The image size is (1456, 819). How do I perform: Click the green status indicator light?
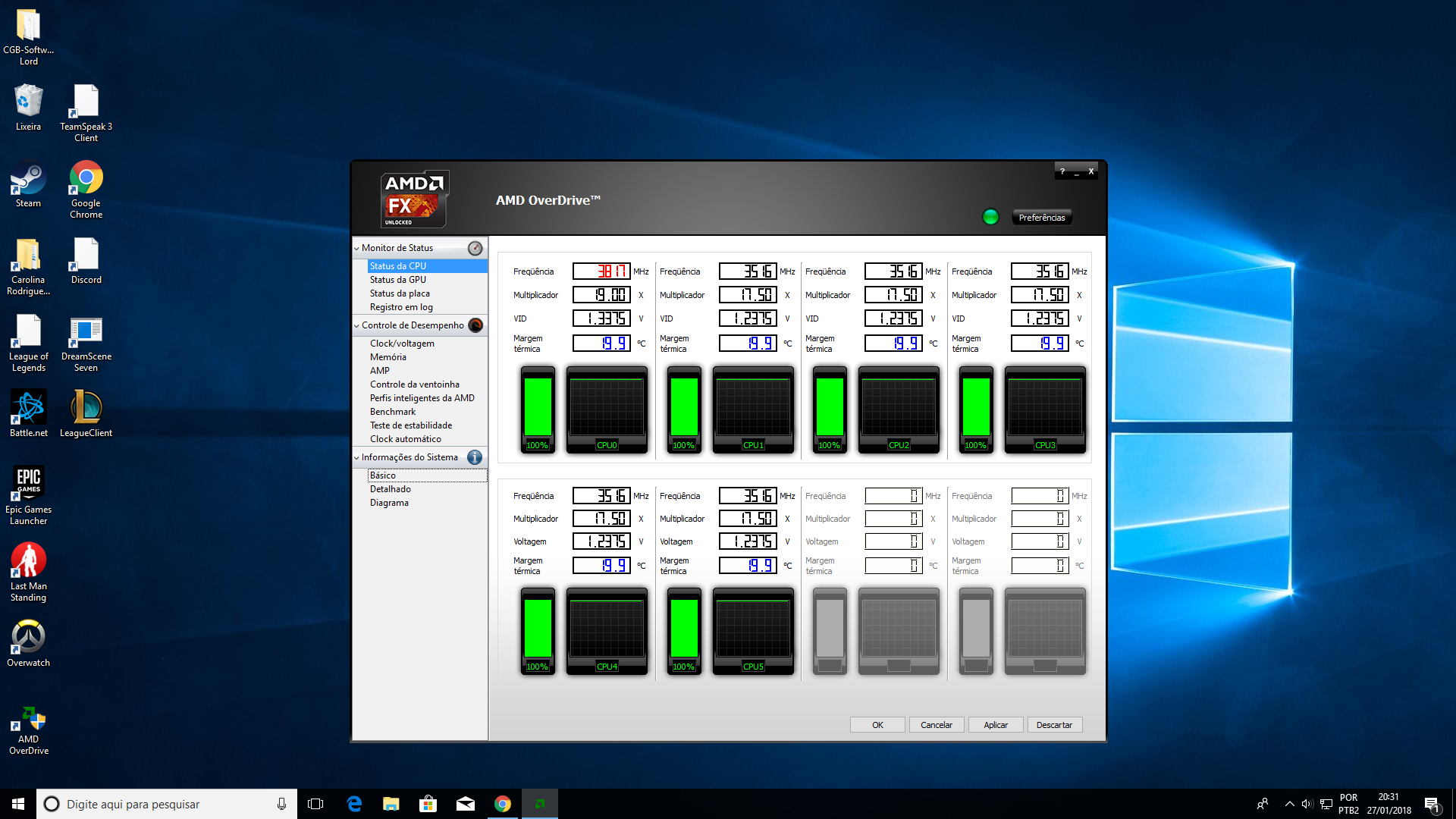click(990, 217)
